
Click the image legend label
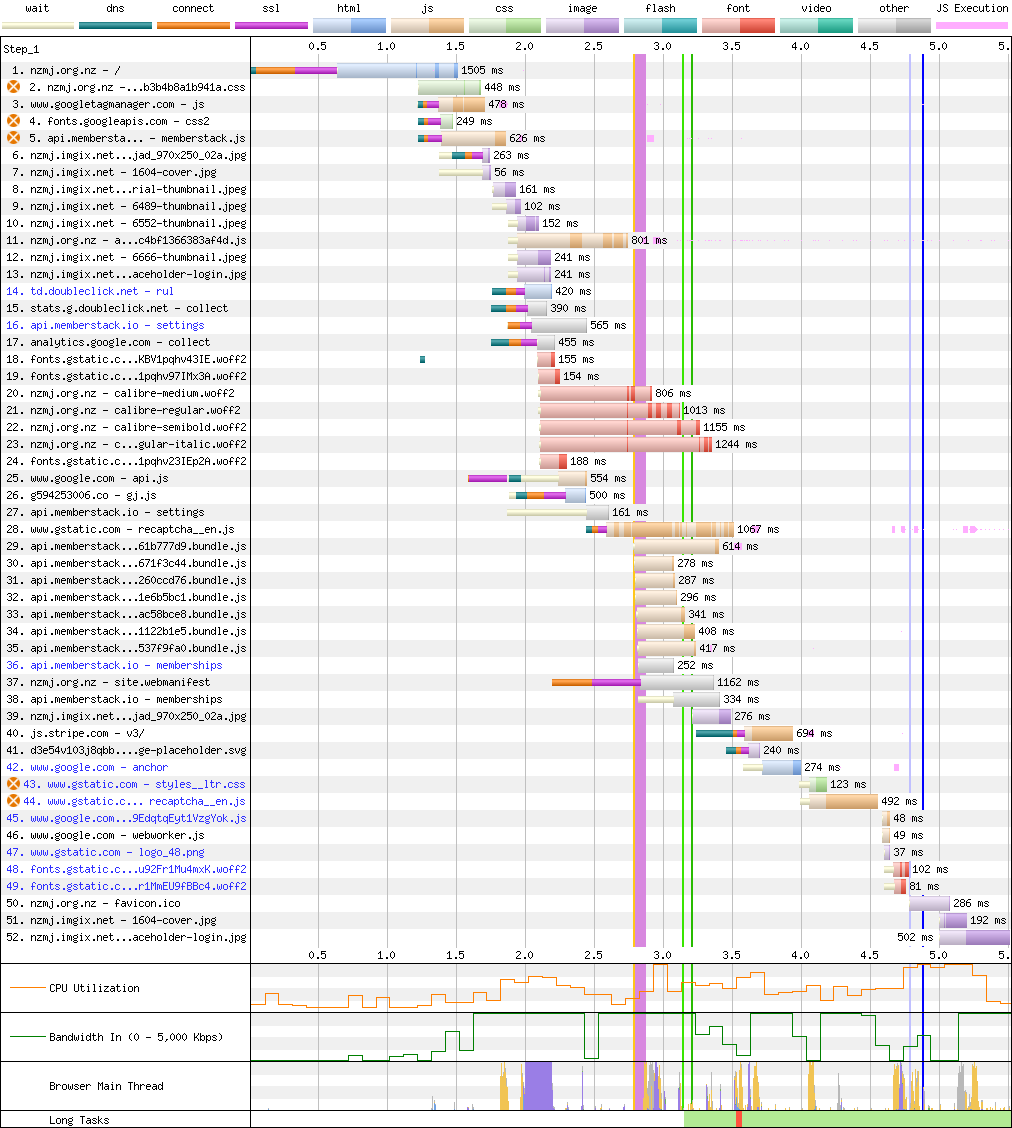coord(583,9)
